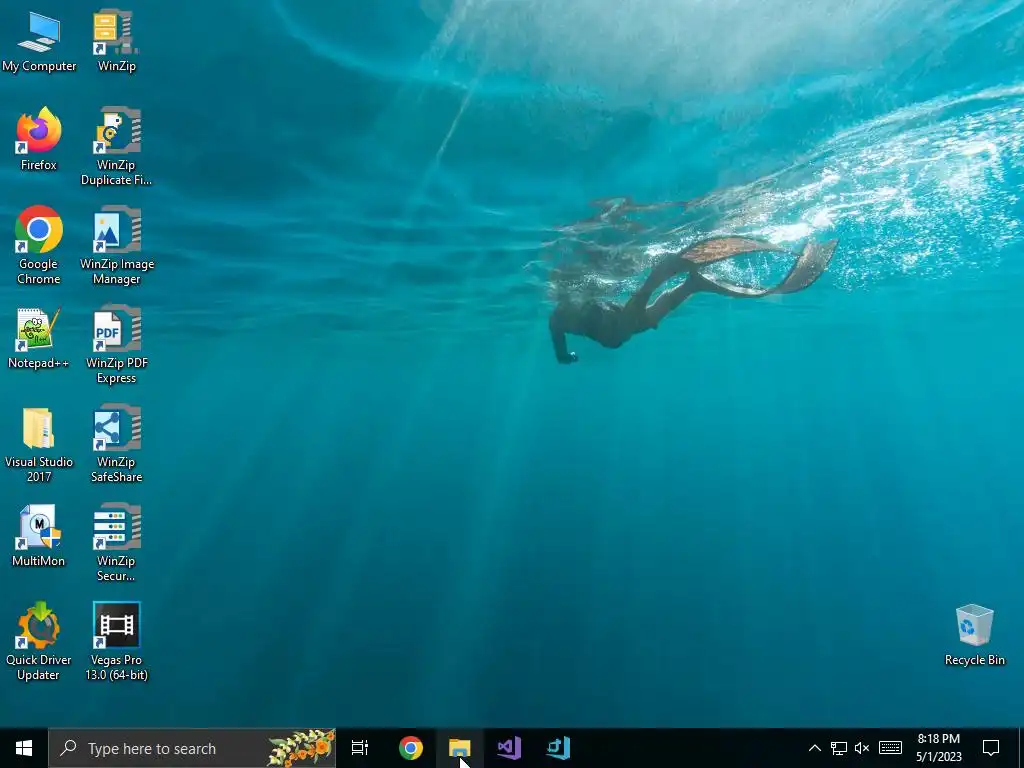Open Task View from the taskbar

(360, 748)
